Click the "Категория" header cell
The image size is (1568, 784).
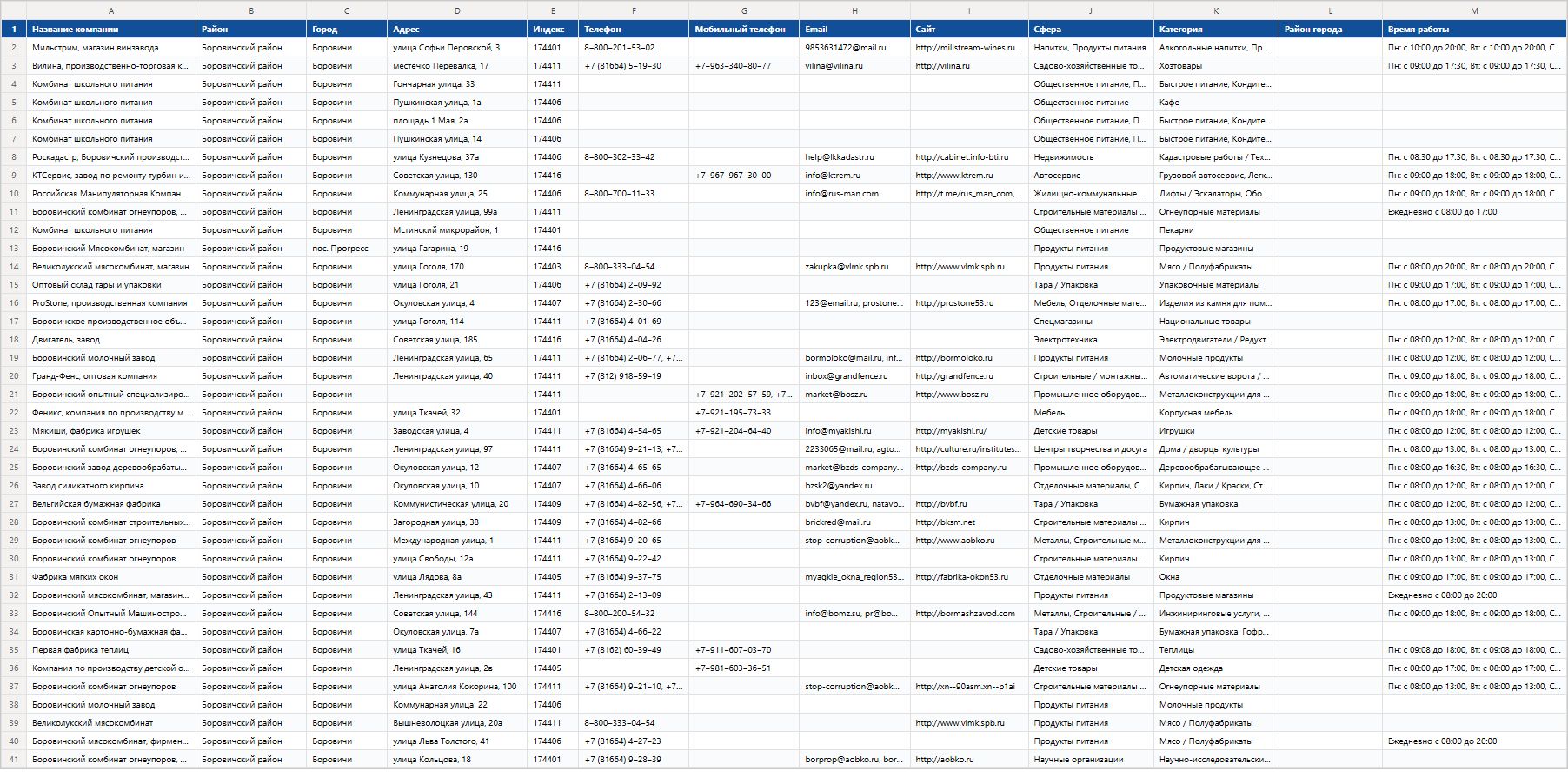(1216, 30)
